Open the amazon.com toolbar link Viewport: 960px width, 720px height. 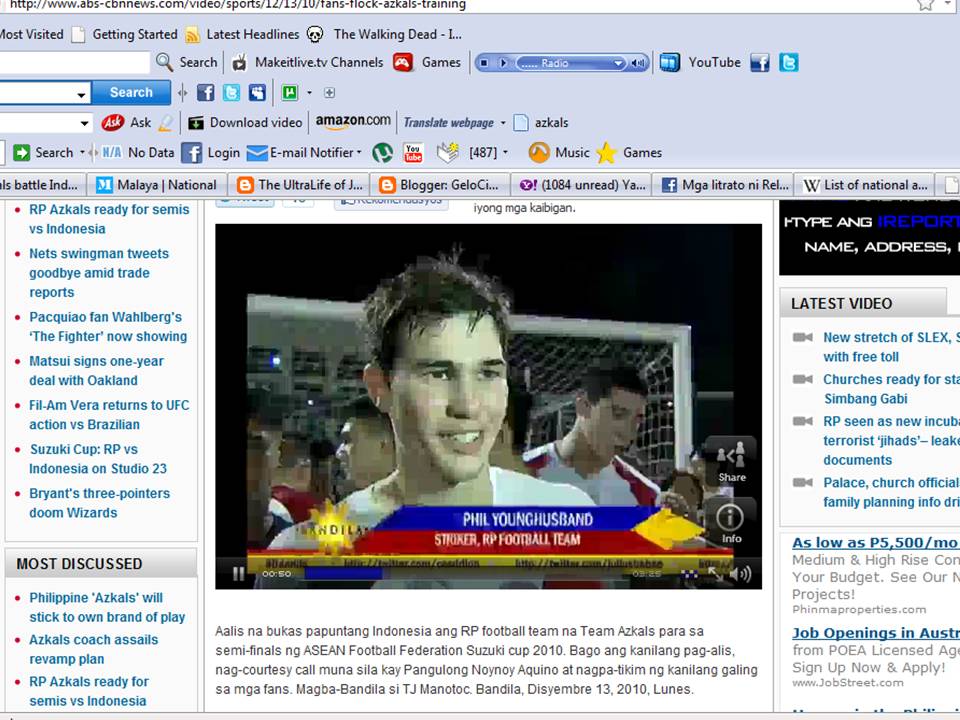[353, 121]
